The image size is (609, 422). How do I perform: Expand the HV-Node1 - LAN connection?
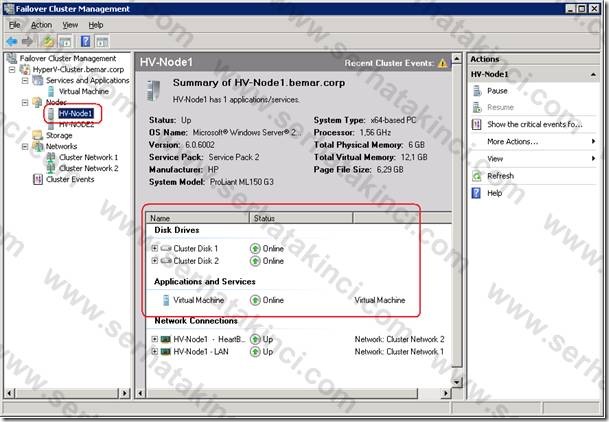point(155,351)
